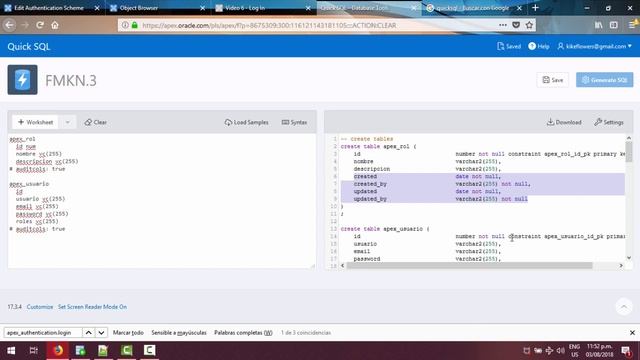
Task: Toggle Palabras completas option
Action: point(243,333)
